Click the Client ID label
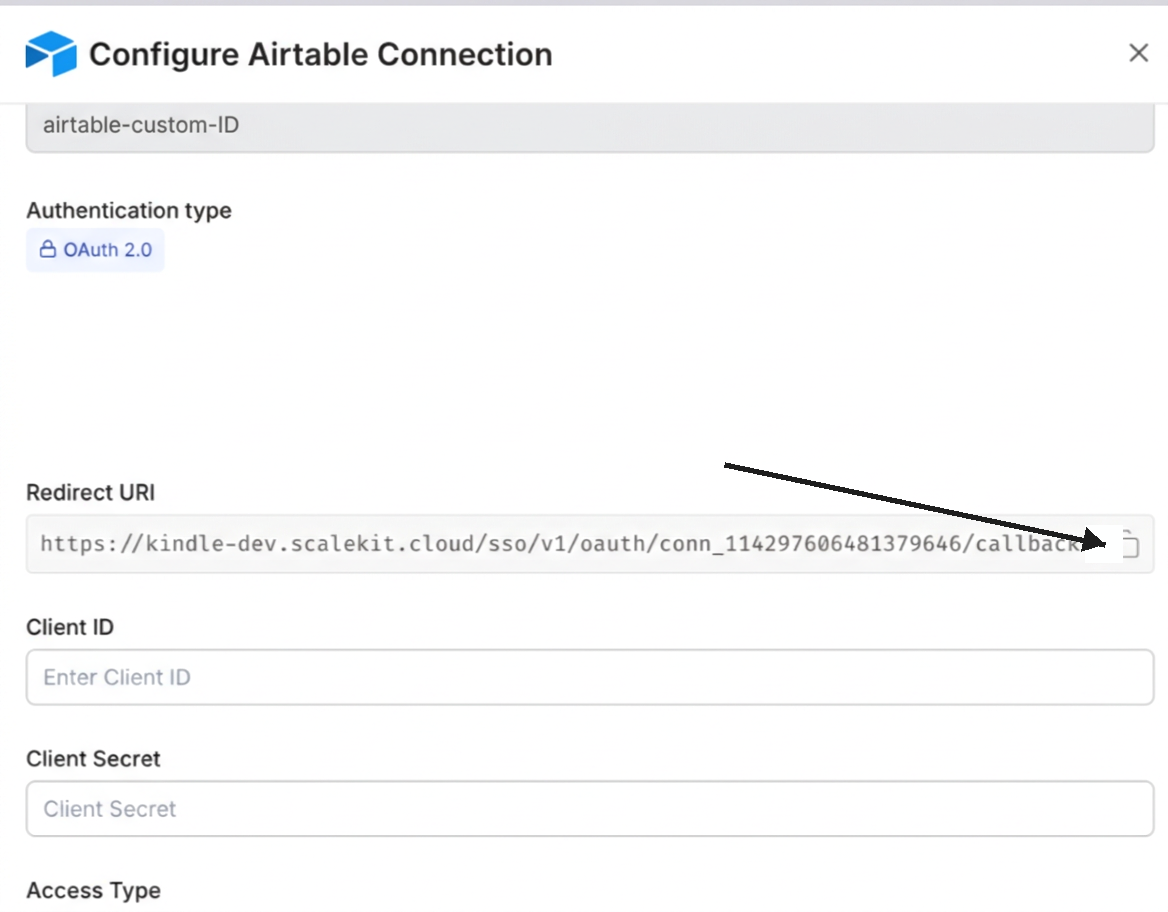The height and width of the screenshot is (912, 1168). 70,627
